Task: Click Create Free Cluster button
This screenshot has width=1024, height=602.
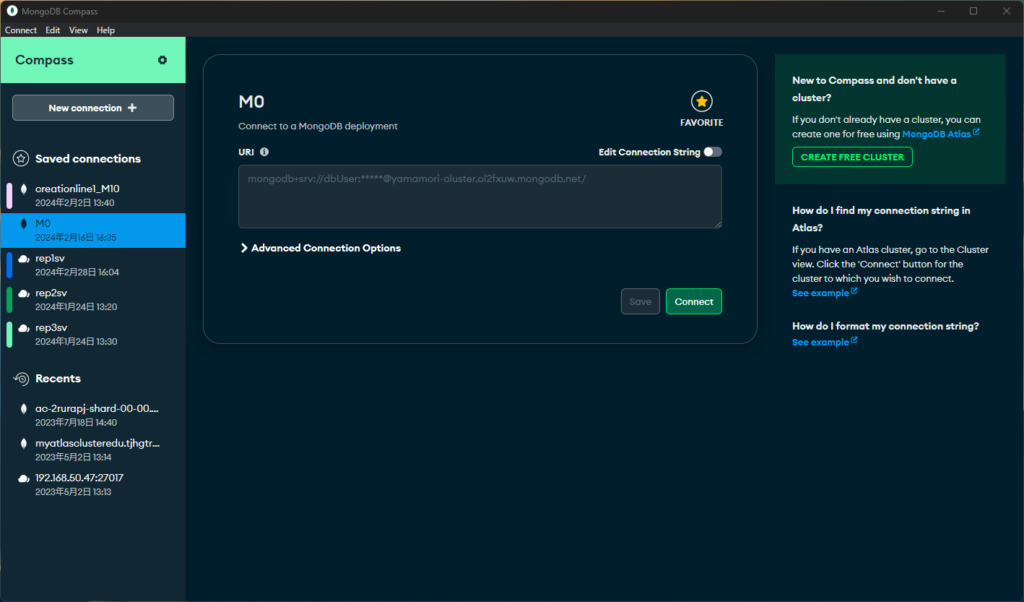Action: point(852,157)
